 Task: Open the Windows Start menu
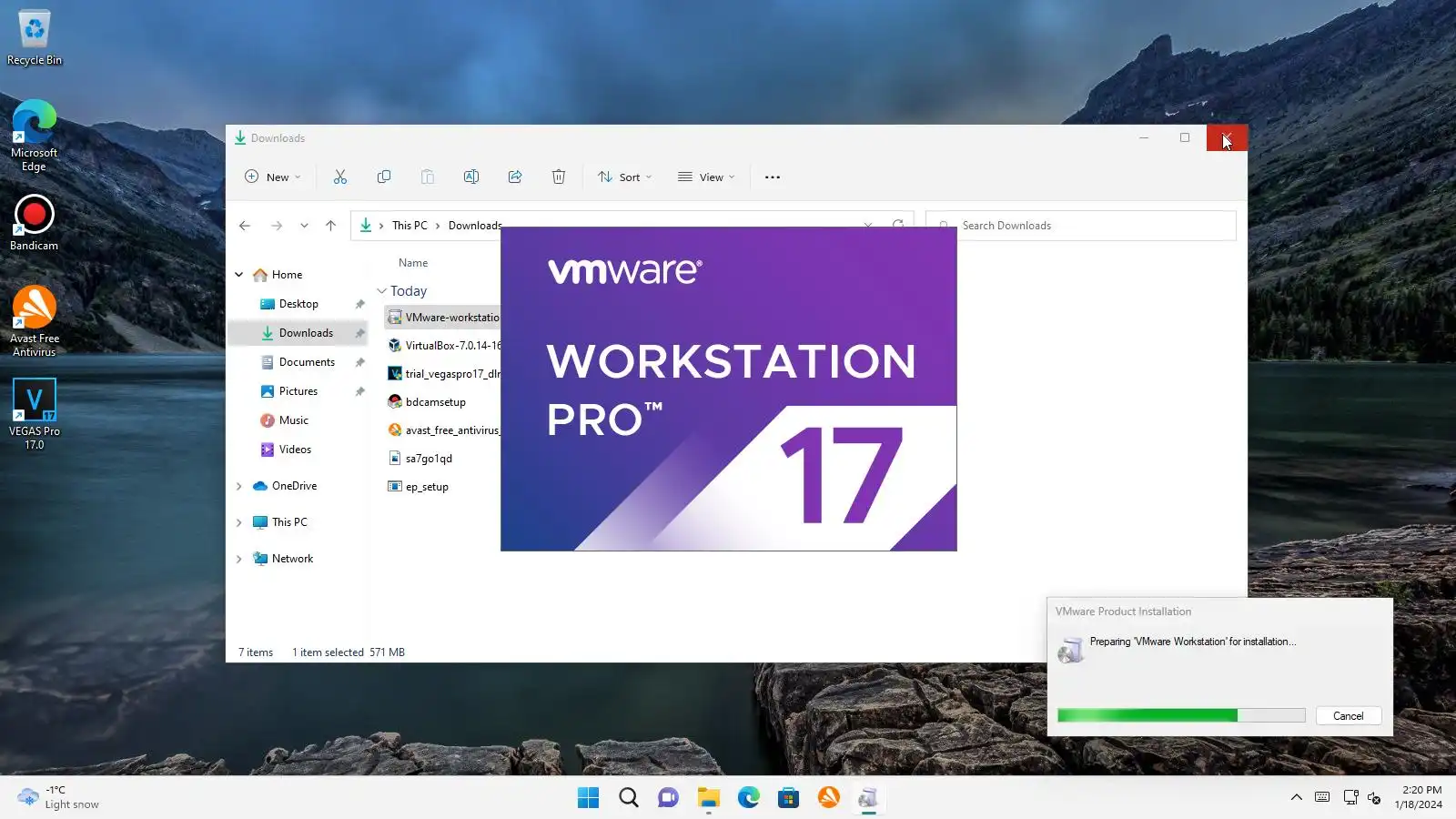pos(589,798)
